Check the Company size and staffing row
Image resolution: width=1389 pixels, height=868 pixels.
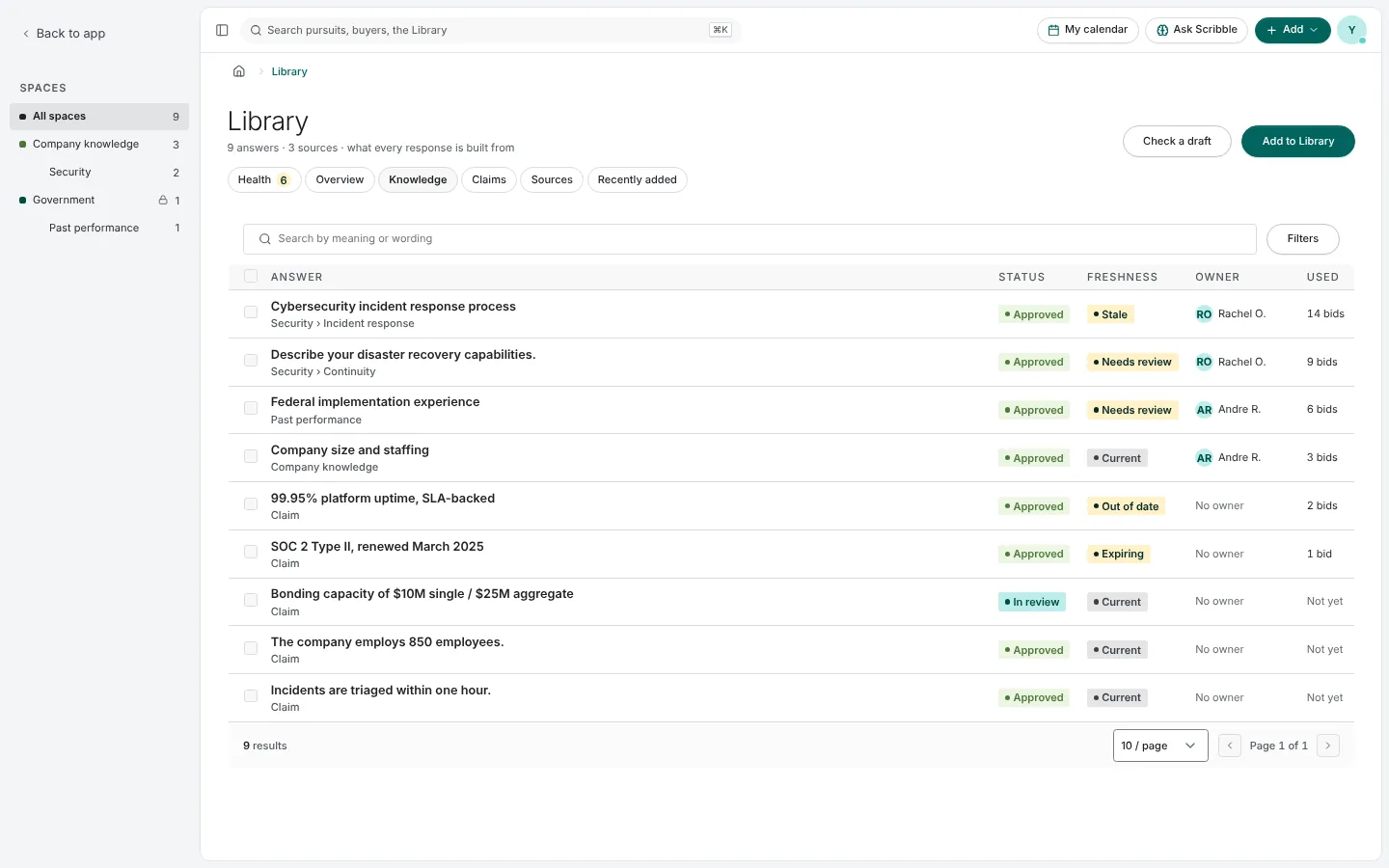[x=251, y=456]
